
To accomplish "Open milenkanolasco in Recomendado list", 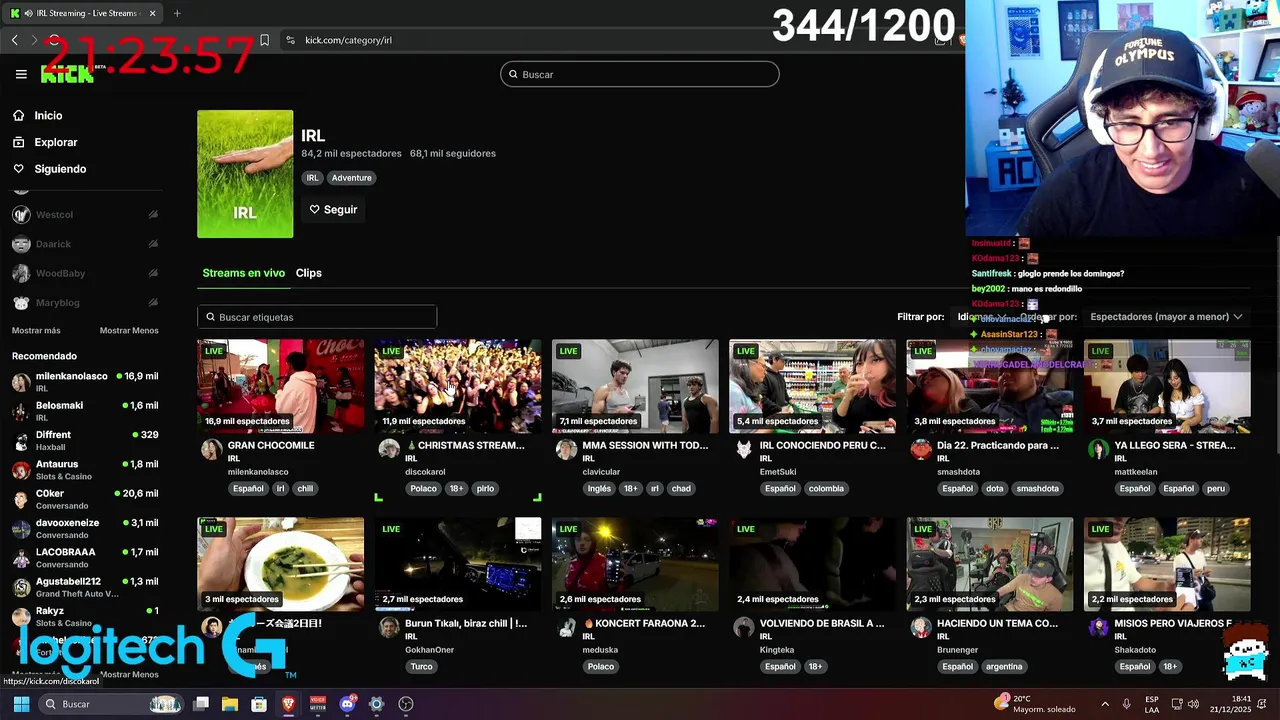I will point(85,382).
